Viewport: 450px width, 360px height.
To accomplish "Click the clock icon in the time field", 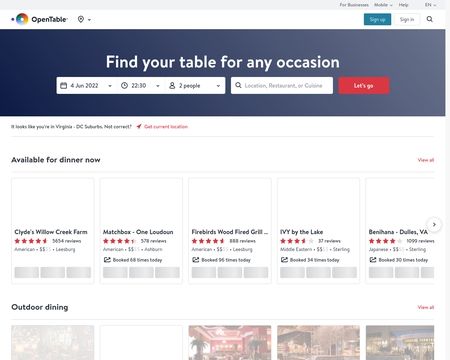I will tap(124, 86).
